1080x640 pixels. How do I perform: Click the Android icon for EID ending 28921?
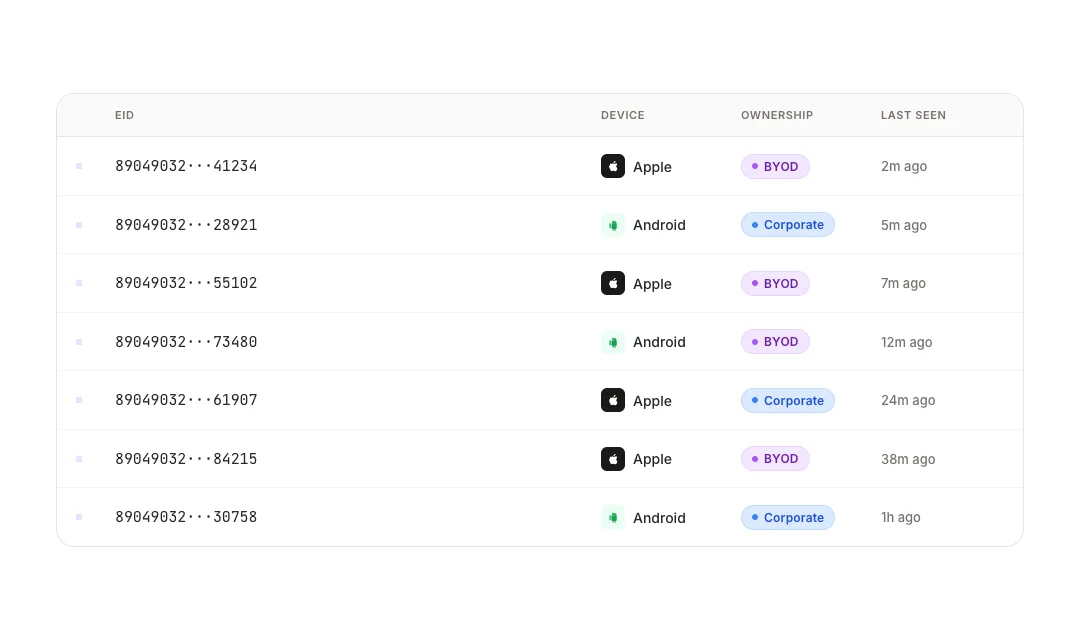tap(612, 225)
